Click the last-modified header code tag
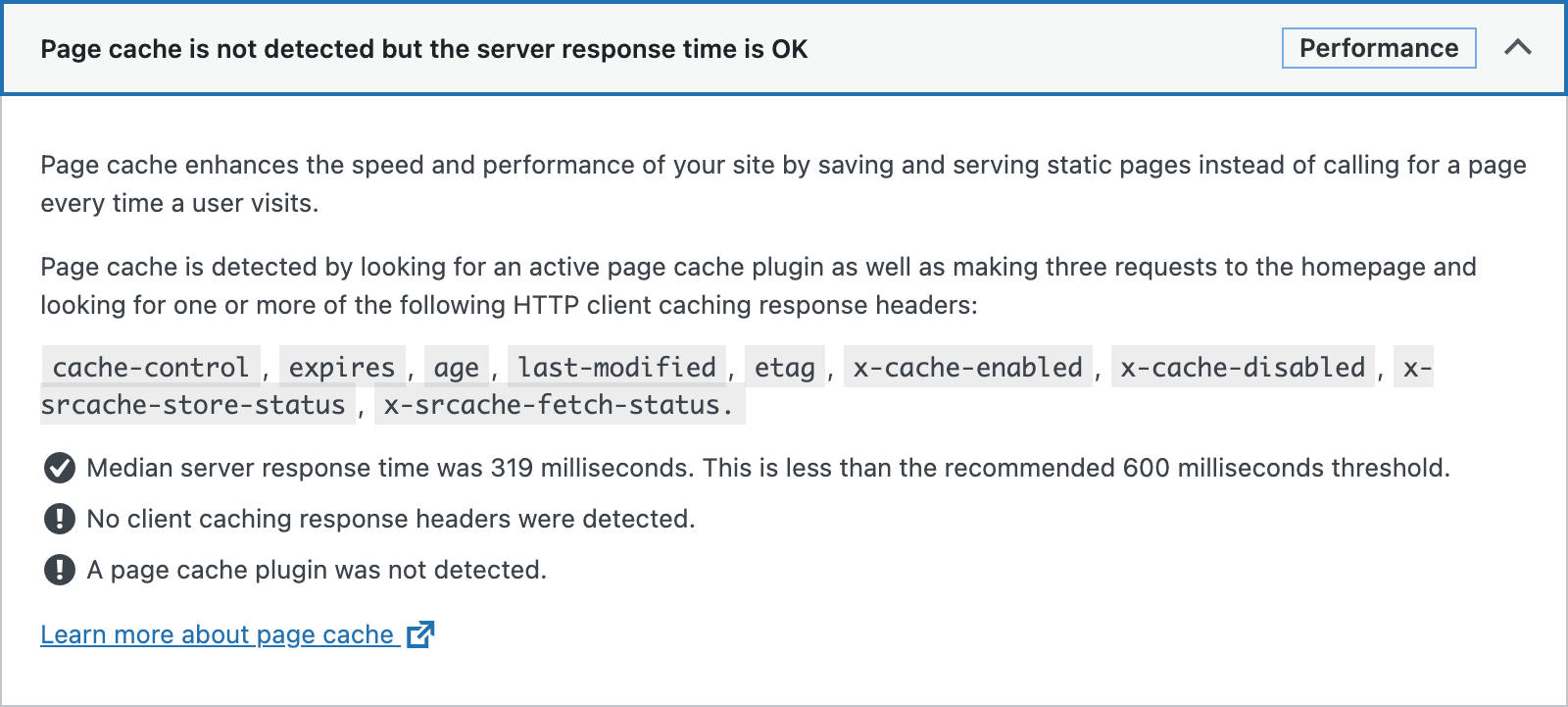This screenshot has width=1568, height=707. (x=616, y=367)
